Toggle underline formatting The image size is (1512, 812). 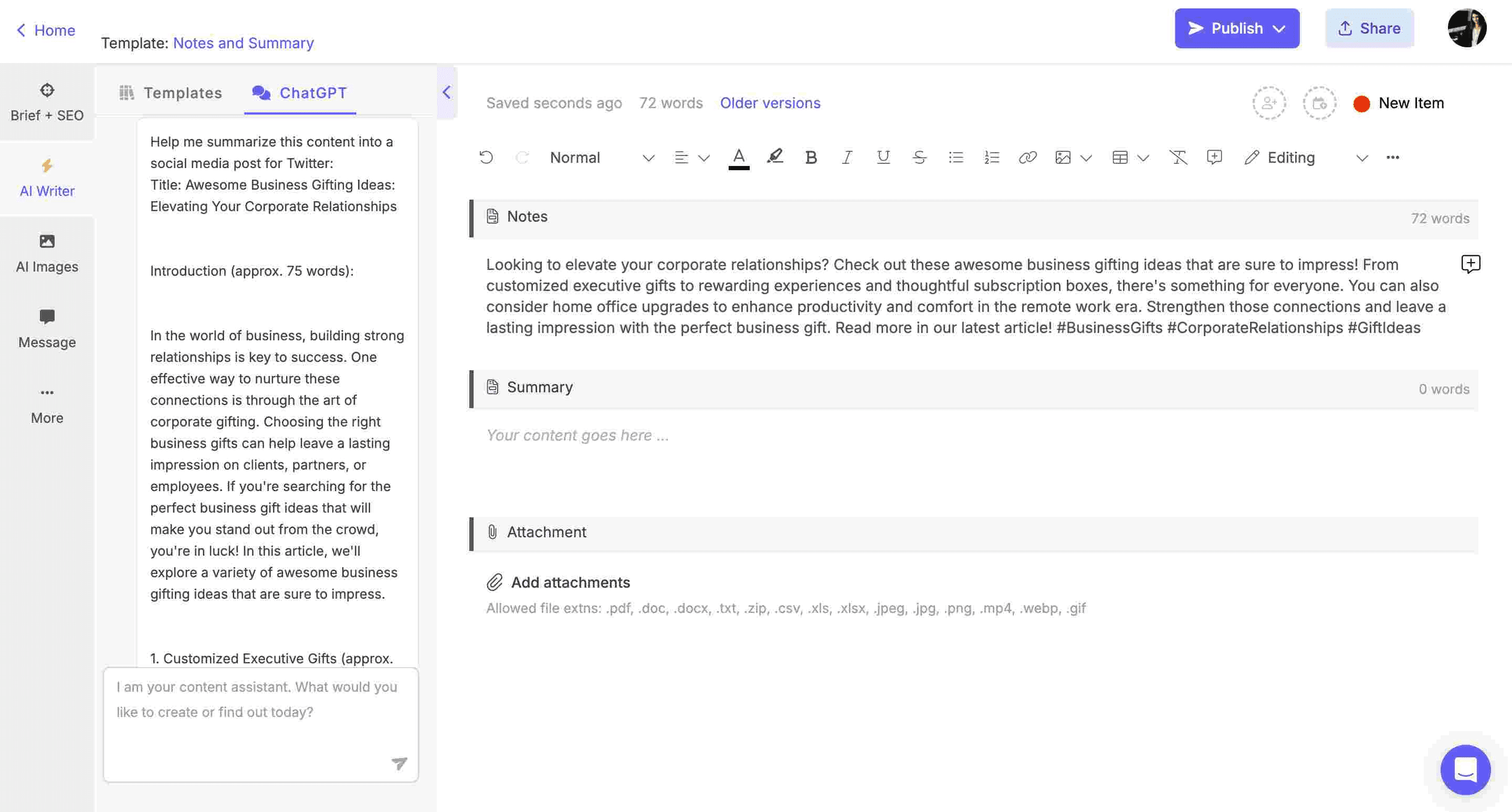[x=883, y=158]
